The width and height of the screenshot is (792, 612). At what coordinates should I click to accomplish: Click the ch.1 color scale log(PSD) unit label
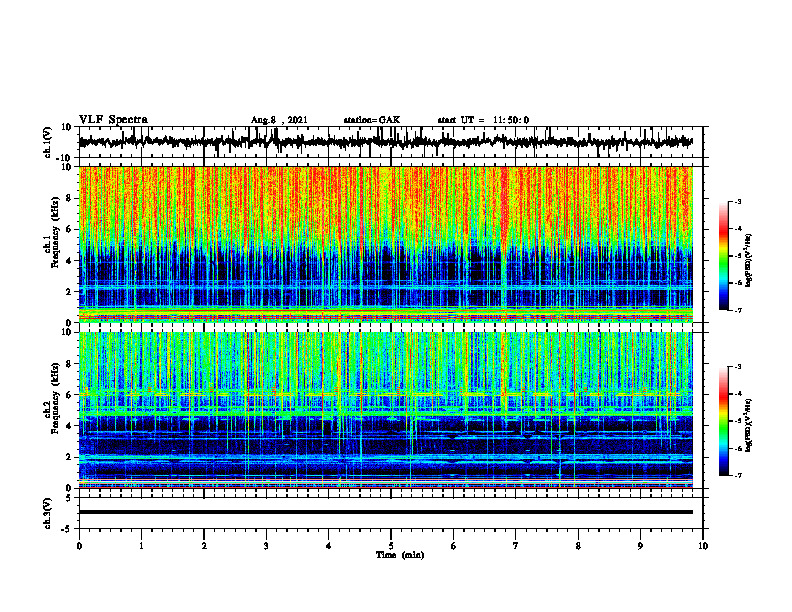[748, 260]
